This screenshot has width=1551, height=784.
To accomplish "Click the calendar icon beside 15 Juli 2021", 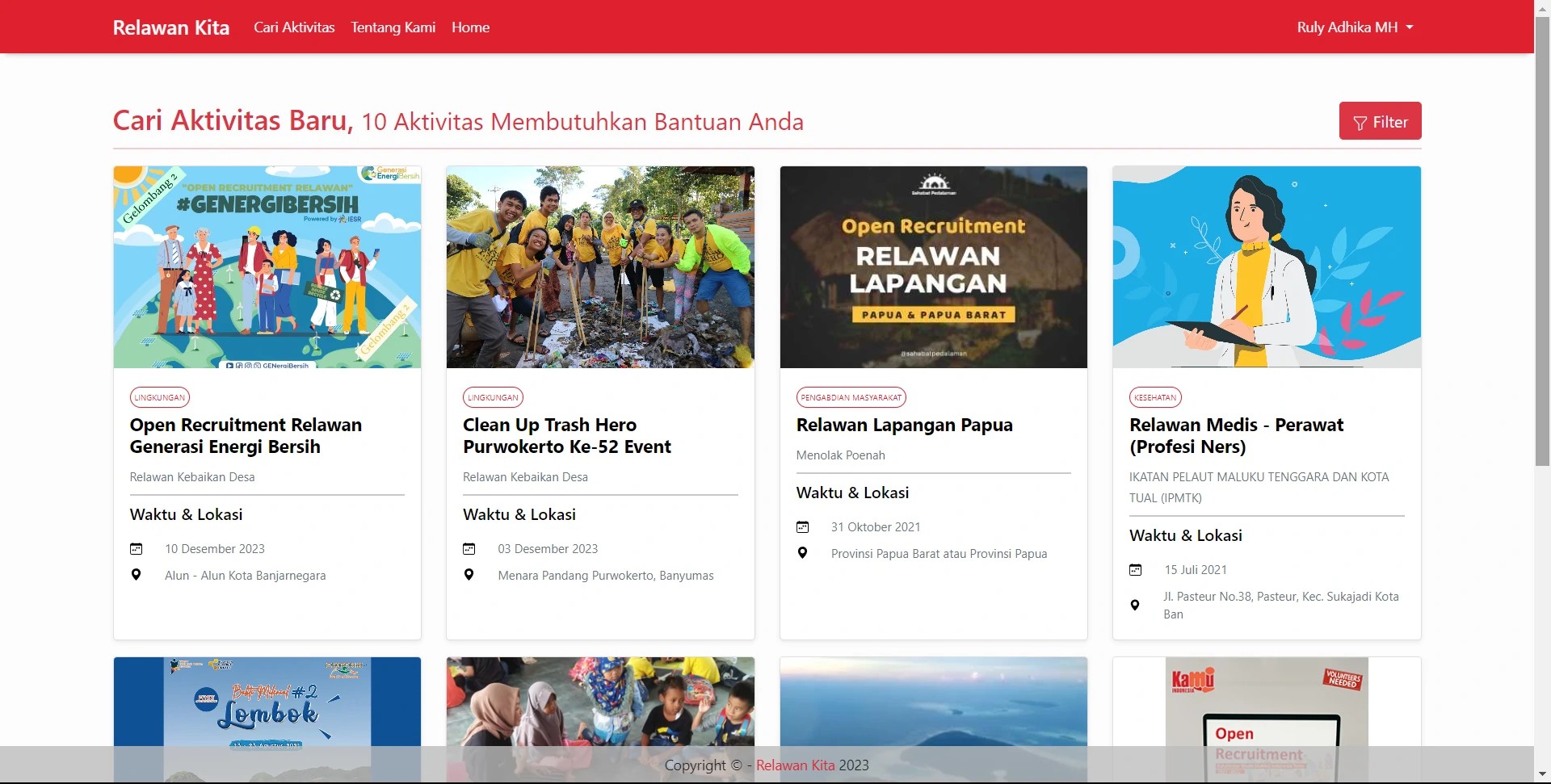I will pyautogui.click(x=1136, y=570).
